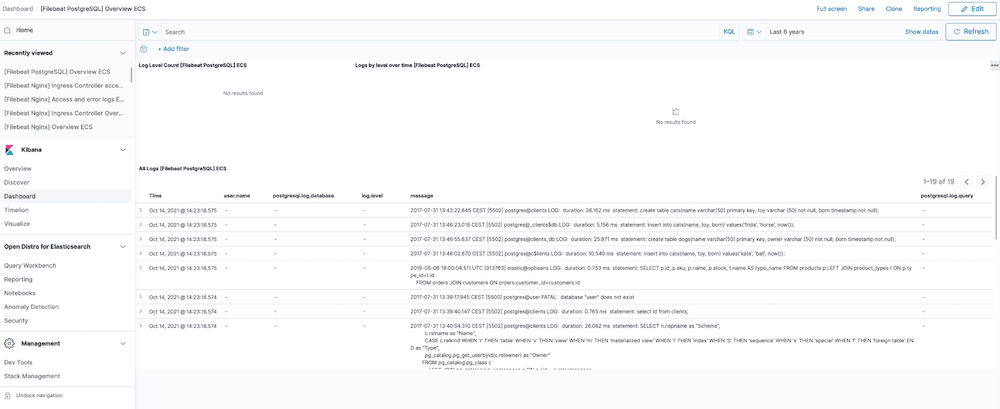Click Full screen link

[832, 9]
